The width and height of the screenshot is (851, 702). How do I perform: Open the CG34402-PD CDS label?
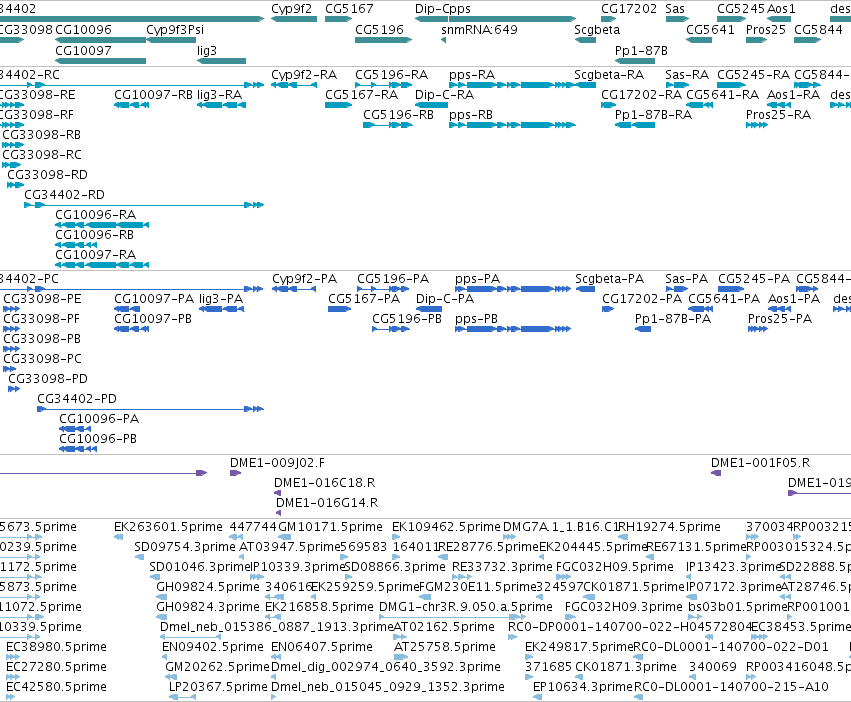click(77, 399)
